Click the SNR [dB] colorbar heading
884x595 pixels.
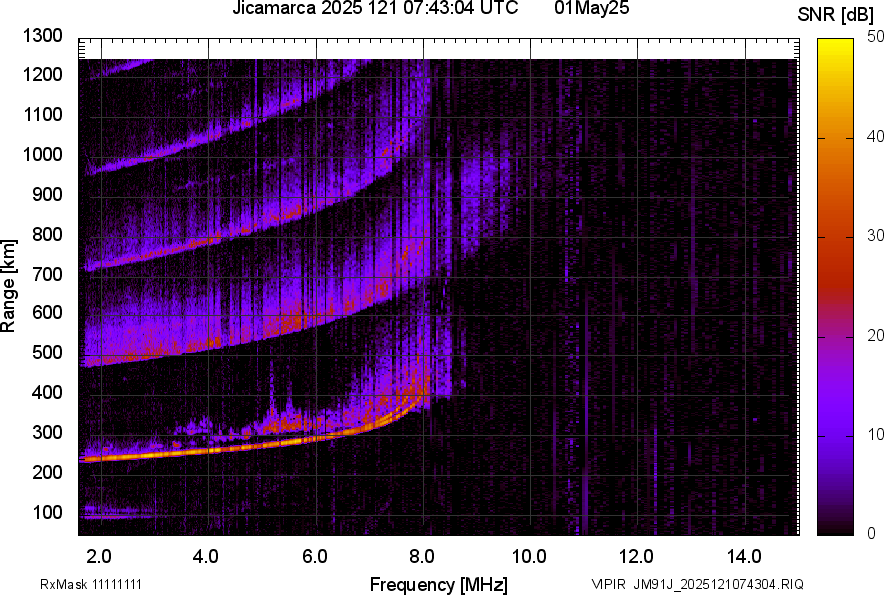pos(836,15)
